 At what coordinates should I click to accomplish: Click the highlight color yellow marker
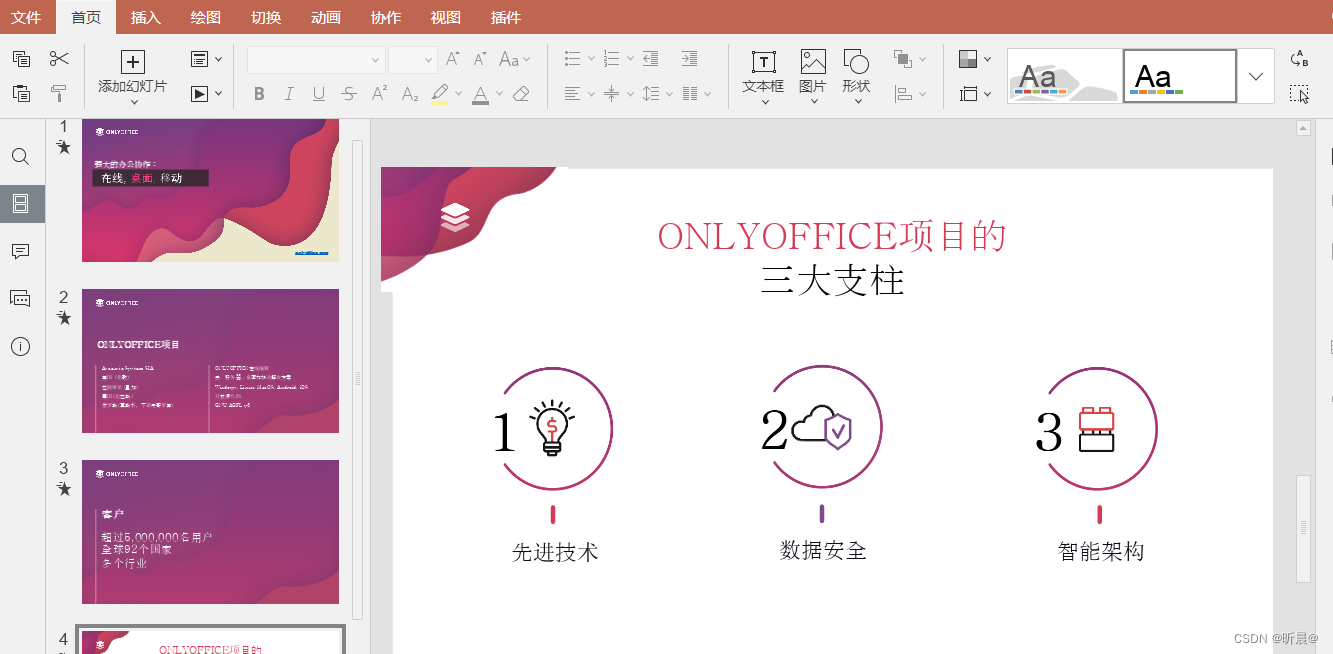click(440, 94)
